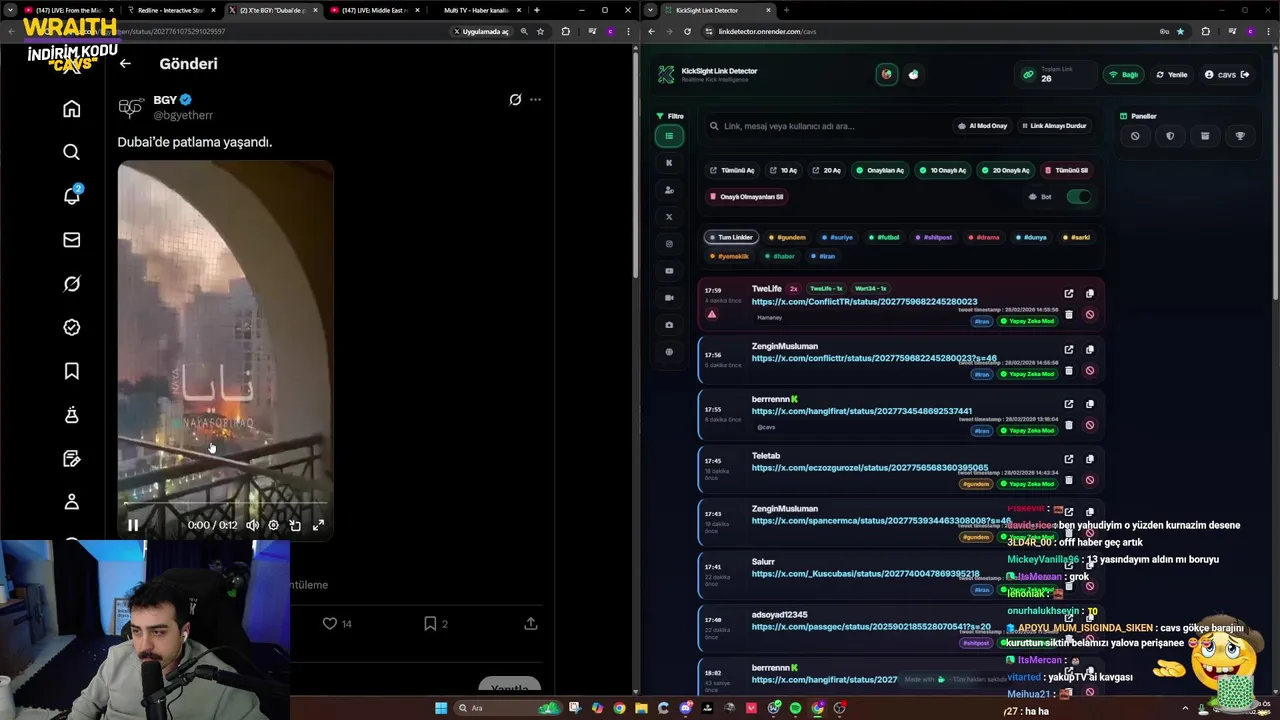The image size is (1280, 720).
Task: Filter by #futbol tag
Action: tap(884, 237)
